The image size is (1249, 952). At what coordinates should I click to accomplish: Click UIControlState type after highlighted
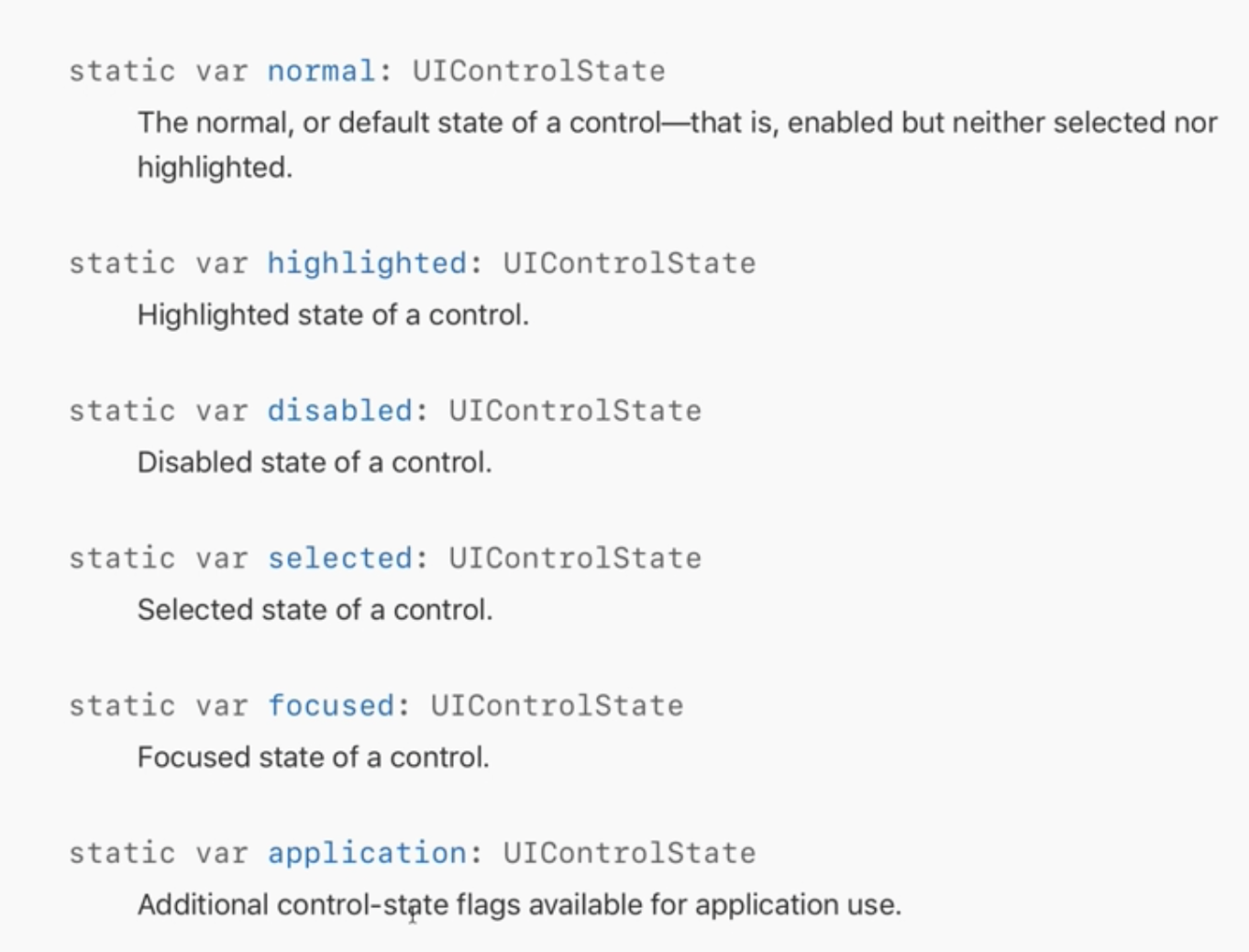tap(629, 263)
